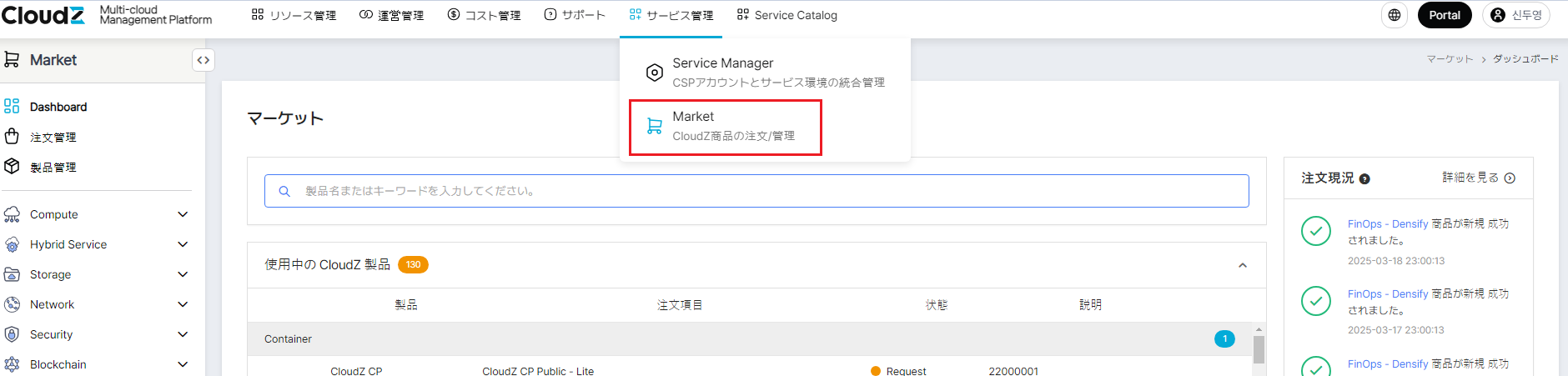This screenshot has height=376, width=1568.
Task: Click the product table scrollbar thumb
Action: click(1259, 350)
